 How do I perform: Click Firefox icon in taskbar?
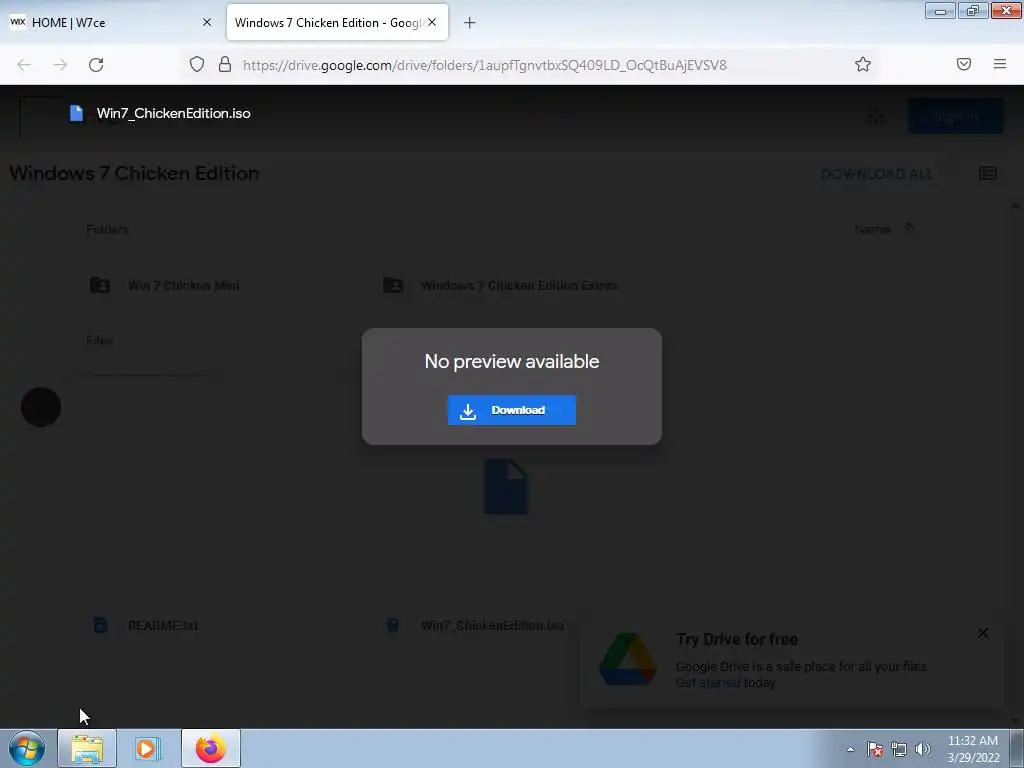(x=210, y=748)
